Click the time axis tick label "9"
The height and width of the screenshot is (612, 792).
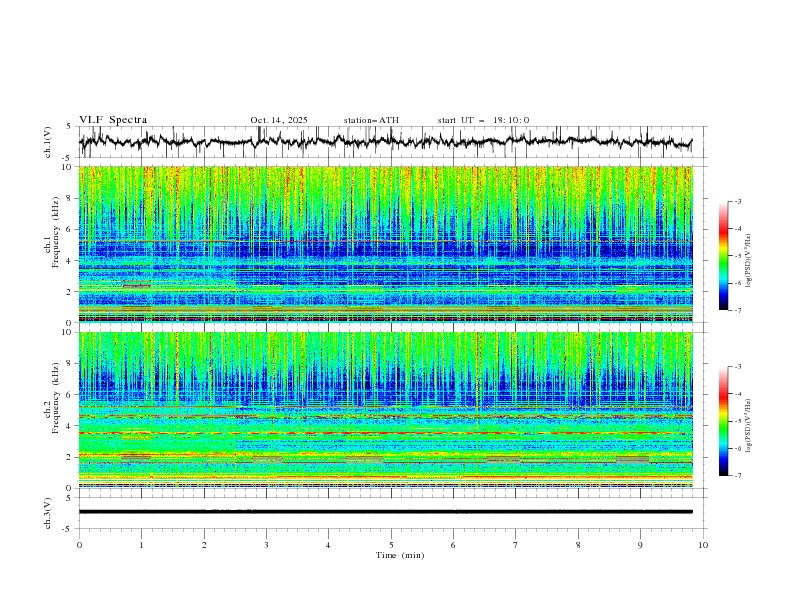pos(640,545)
